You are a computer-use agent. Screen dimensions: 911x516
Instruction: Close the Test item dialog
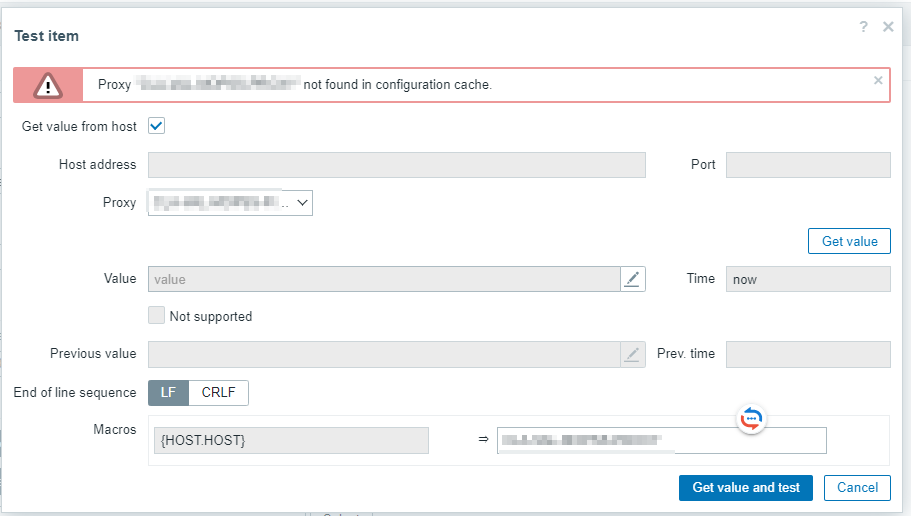888,27
